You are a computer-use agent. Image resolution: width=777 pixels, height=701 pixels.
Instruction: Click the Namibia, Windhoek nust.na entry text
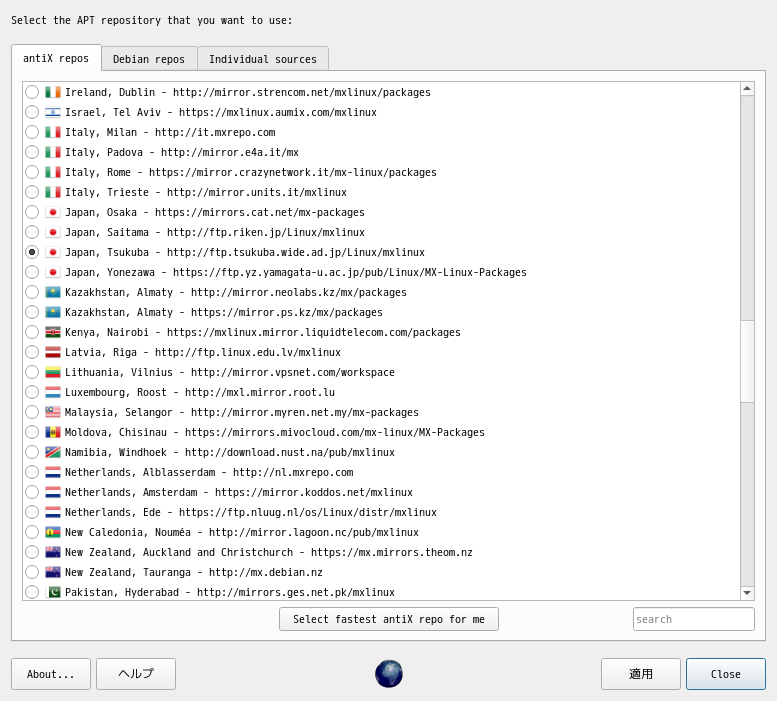(x=229, y=452)
